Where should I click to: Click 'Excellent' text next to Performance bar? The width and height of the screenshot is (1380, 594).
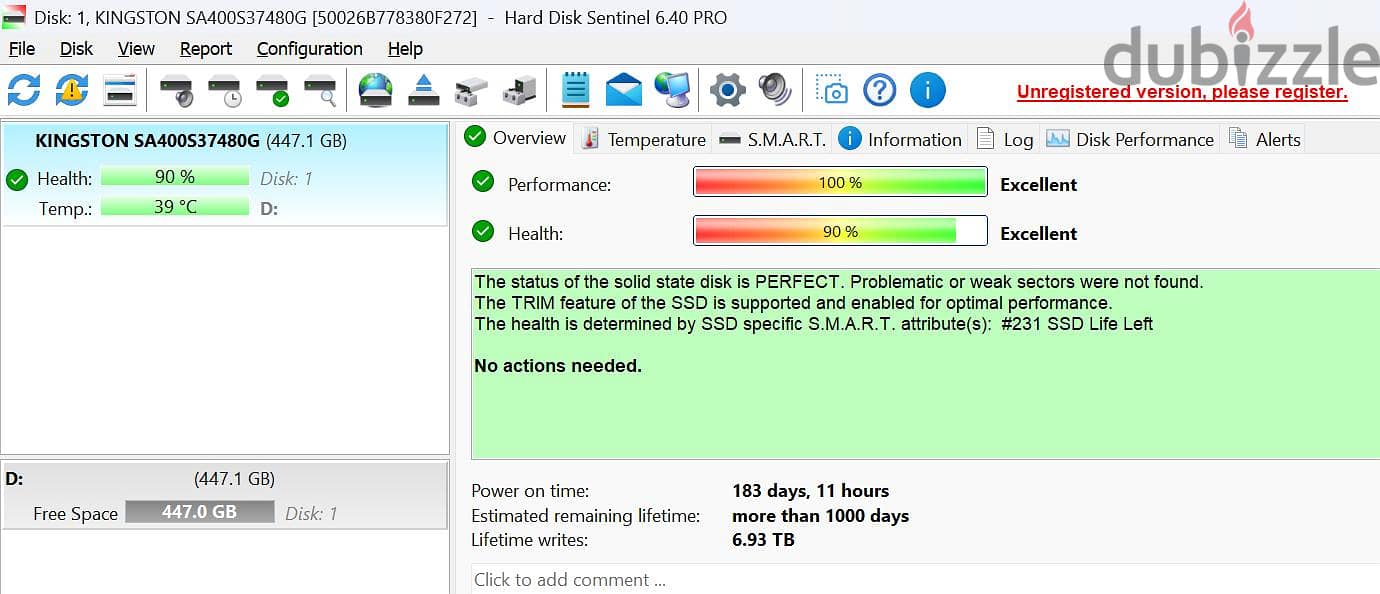1038,184
